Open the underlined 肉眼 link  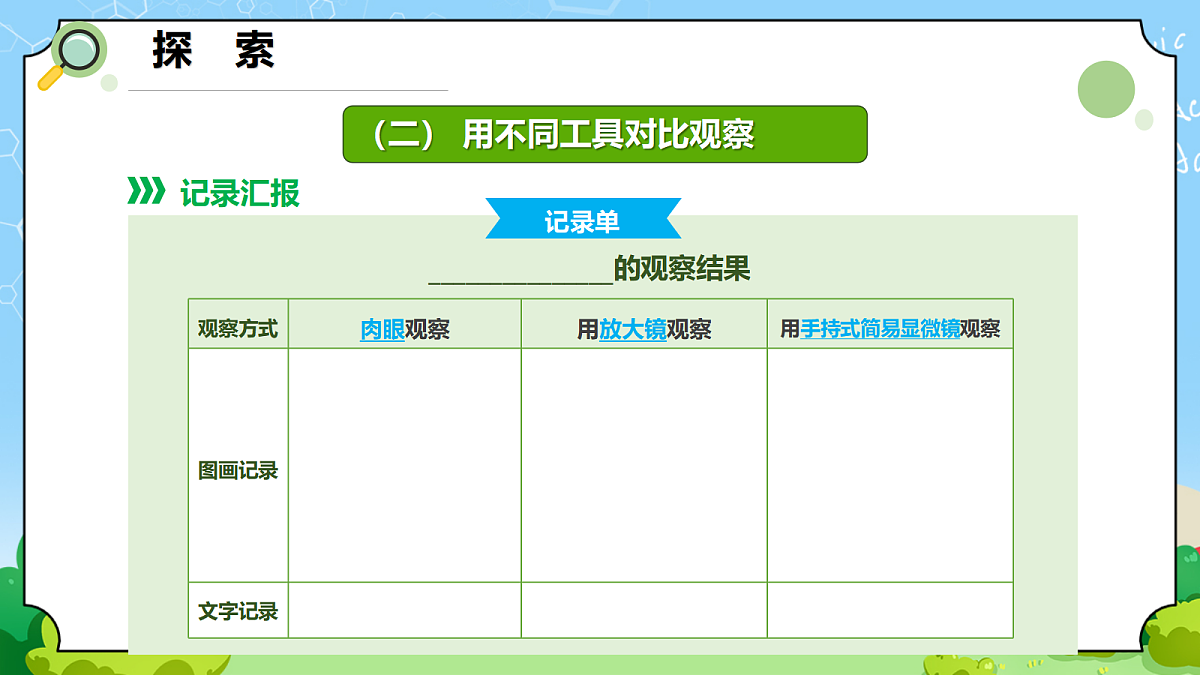coord(382,329)
